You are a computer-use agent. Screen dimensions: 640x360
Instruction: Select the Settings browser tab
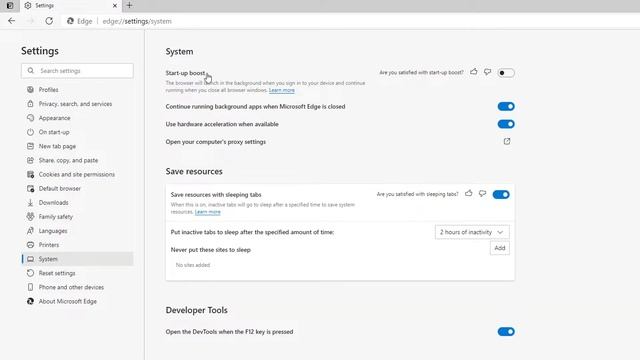[x=70, y=5]
